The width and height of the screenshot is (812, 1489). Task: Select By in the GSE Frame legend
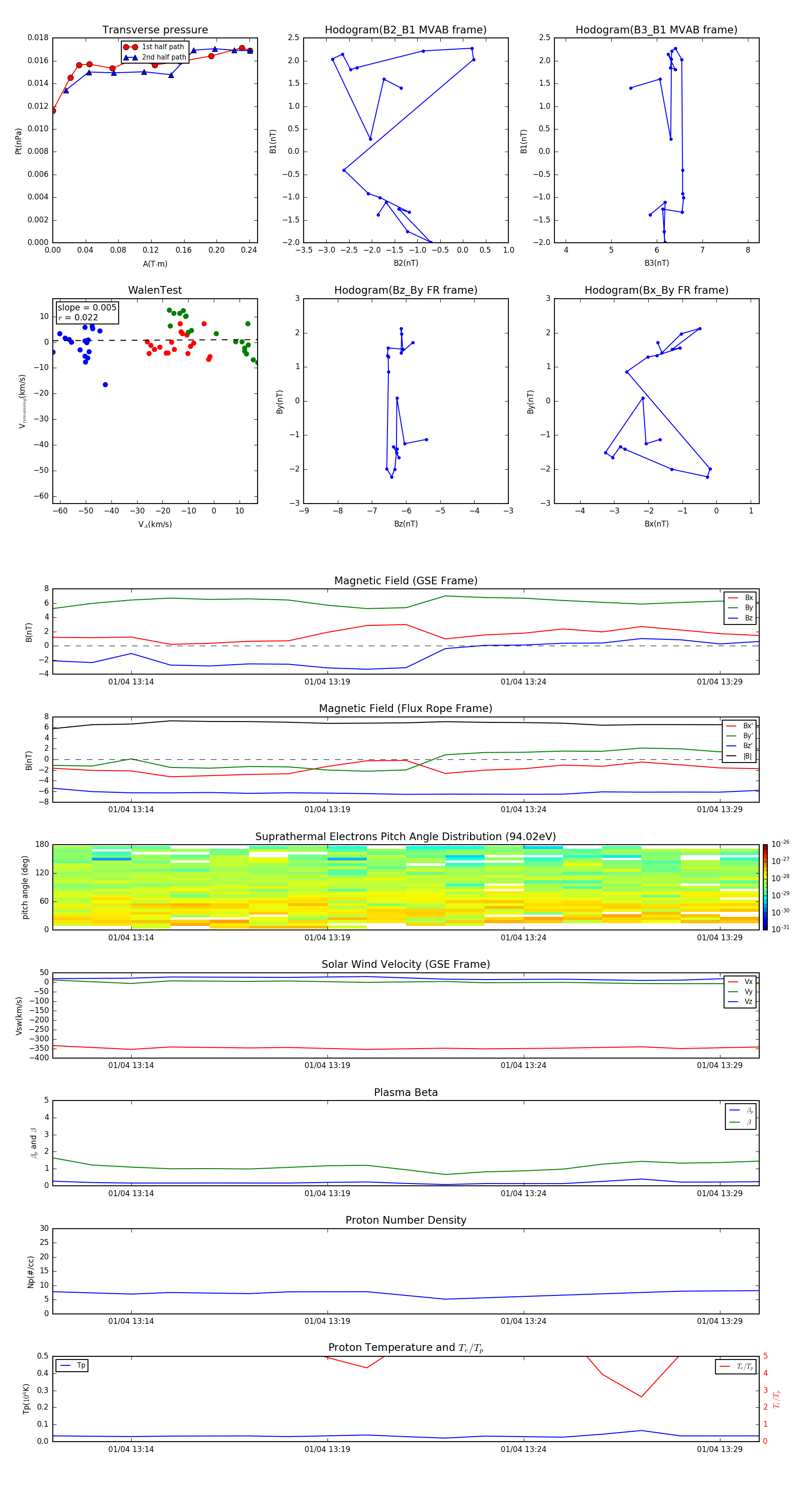point(740,607)
